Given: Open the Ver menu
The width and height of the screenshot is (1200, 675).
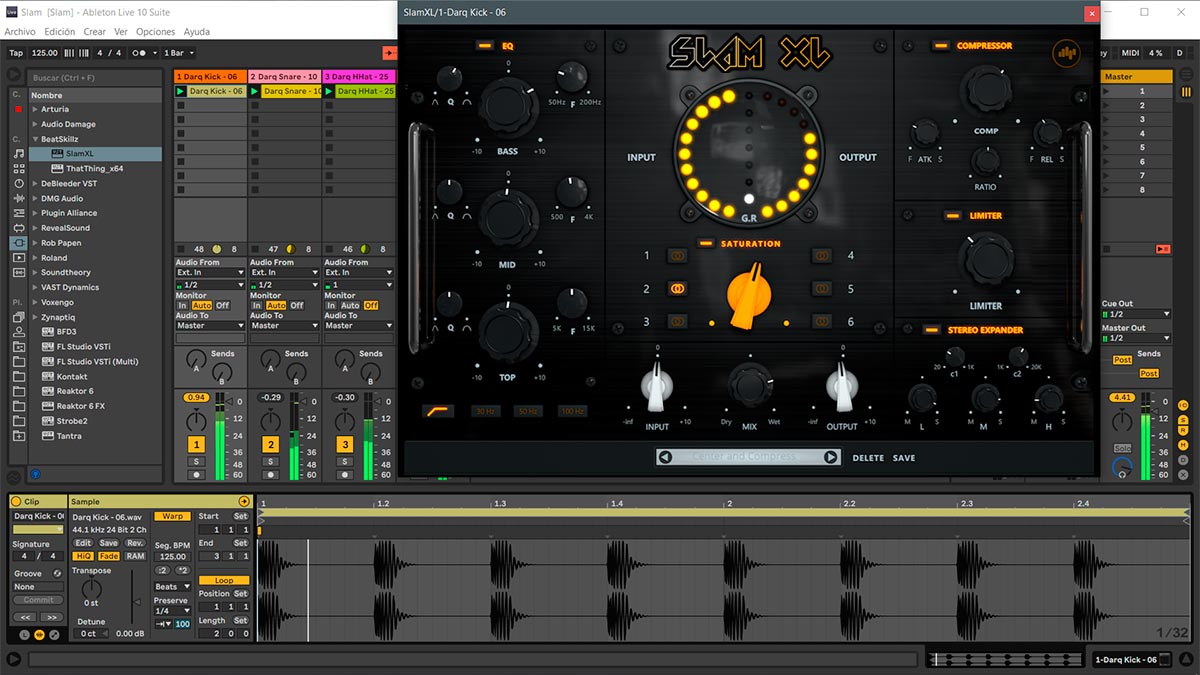Looking at the screenshot, I should tap(121, 32).
